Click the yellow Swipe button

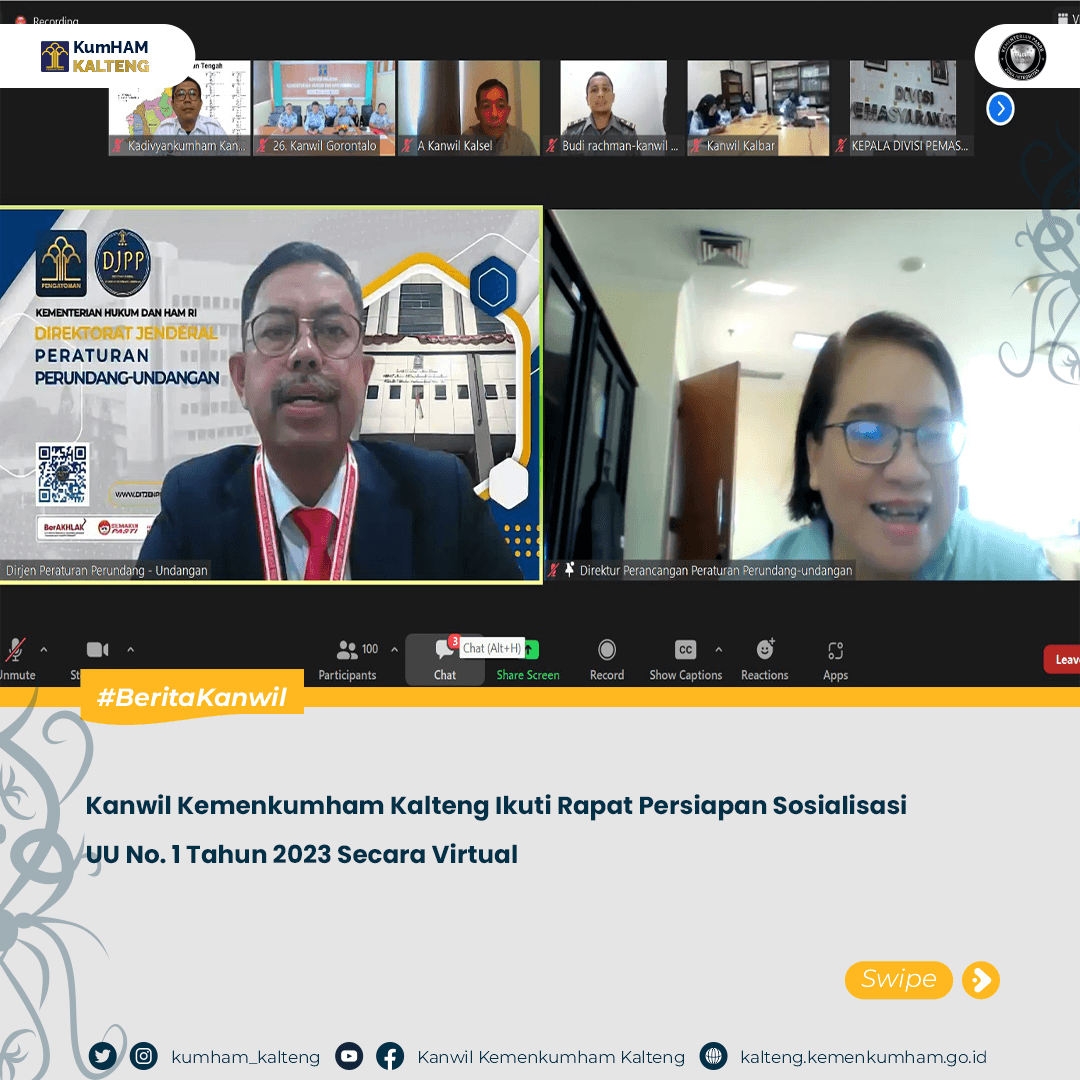pyautogui.click(x=898, y=980)
